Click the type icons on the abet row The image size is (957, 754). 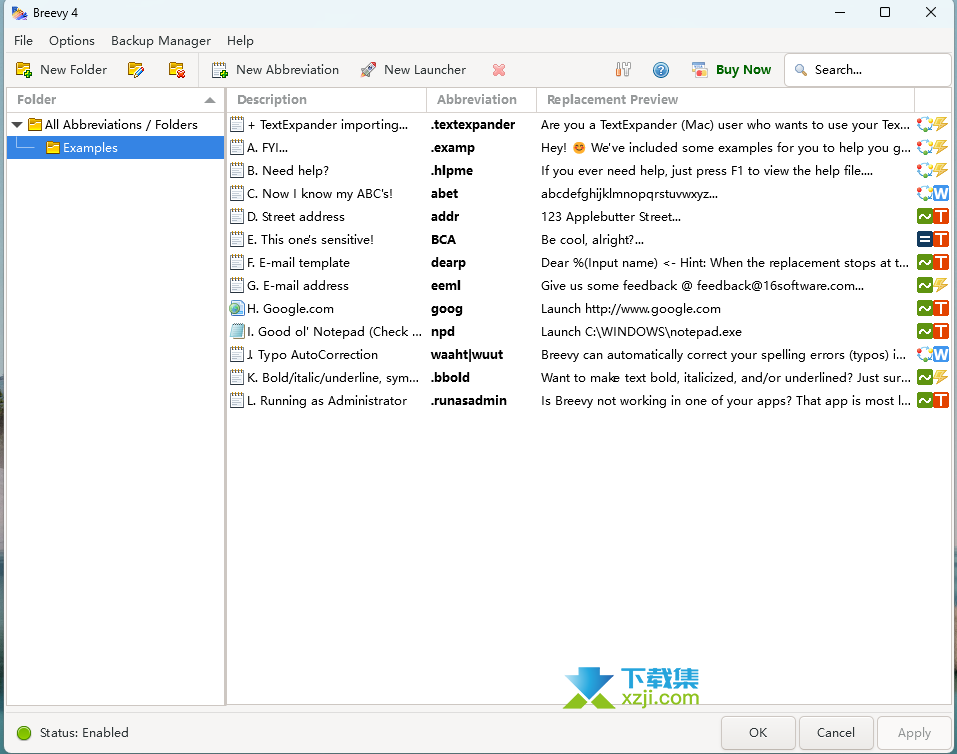tap(933, 194)
